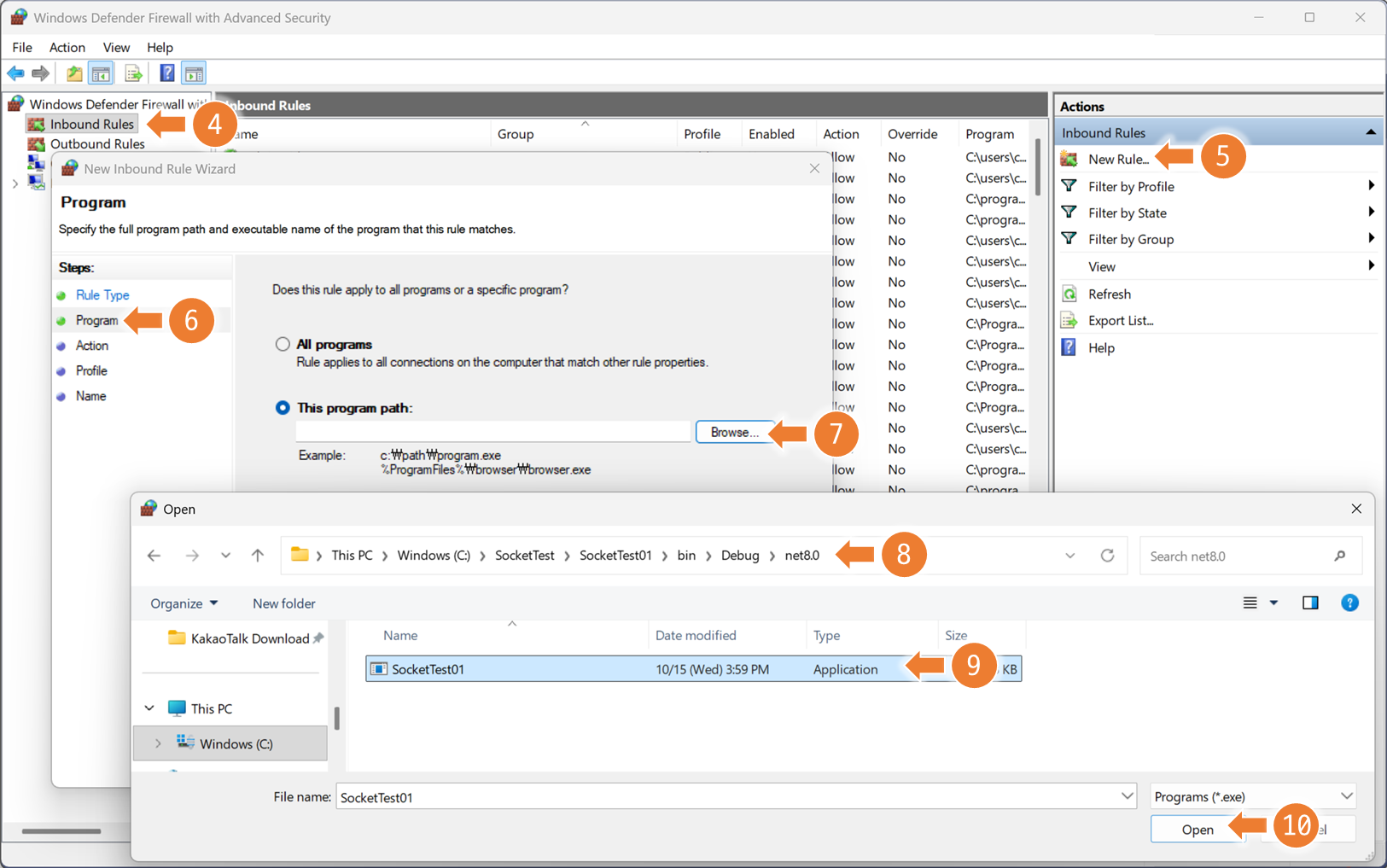Click the Help icon in Actions pane
Screen dimensions: 1387x868
pyautogui.click(x=1069, y=347)
